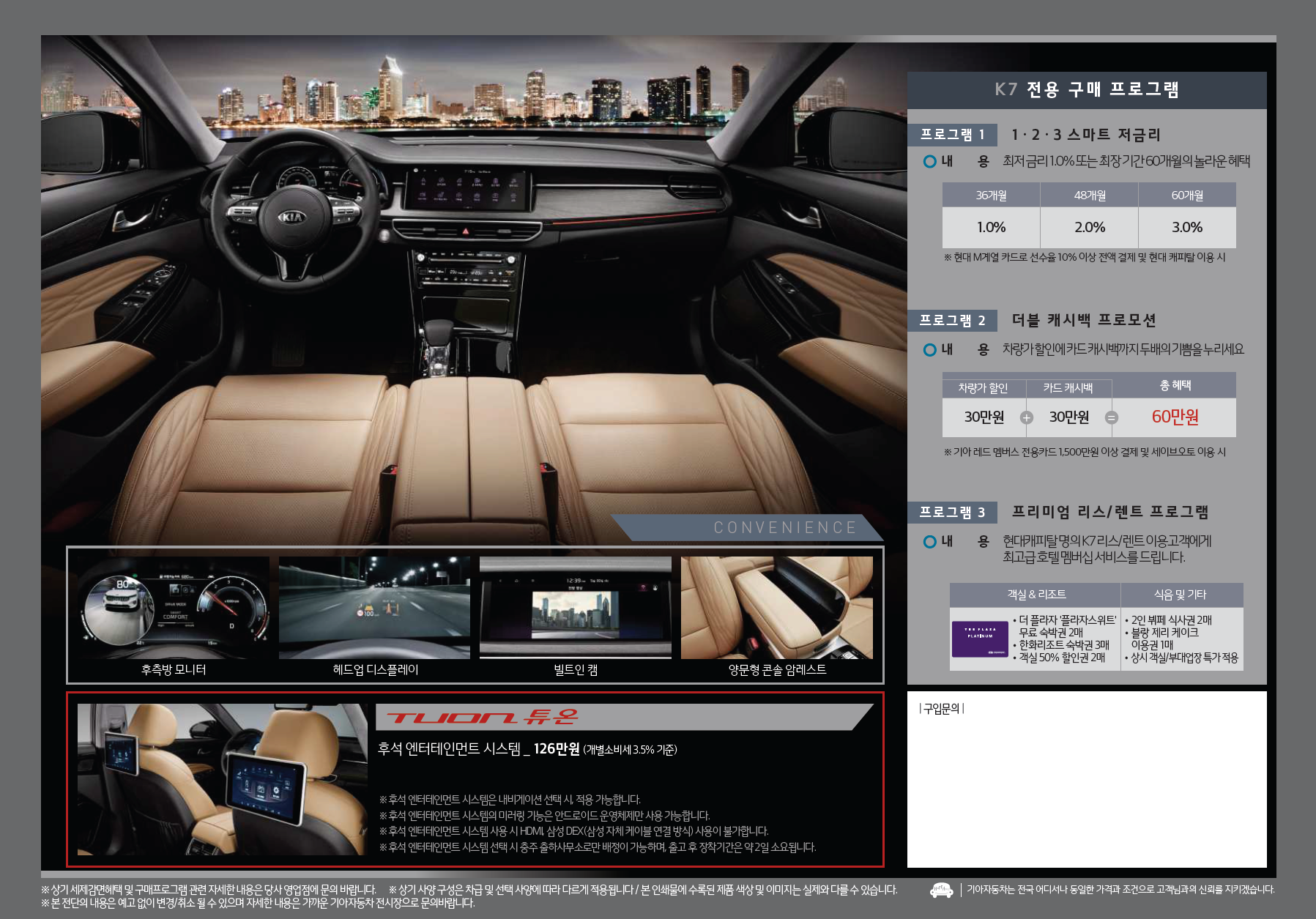Click the 프로그램 3 label
1316x919 pixels.
pos(952,512)
